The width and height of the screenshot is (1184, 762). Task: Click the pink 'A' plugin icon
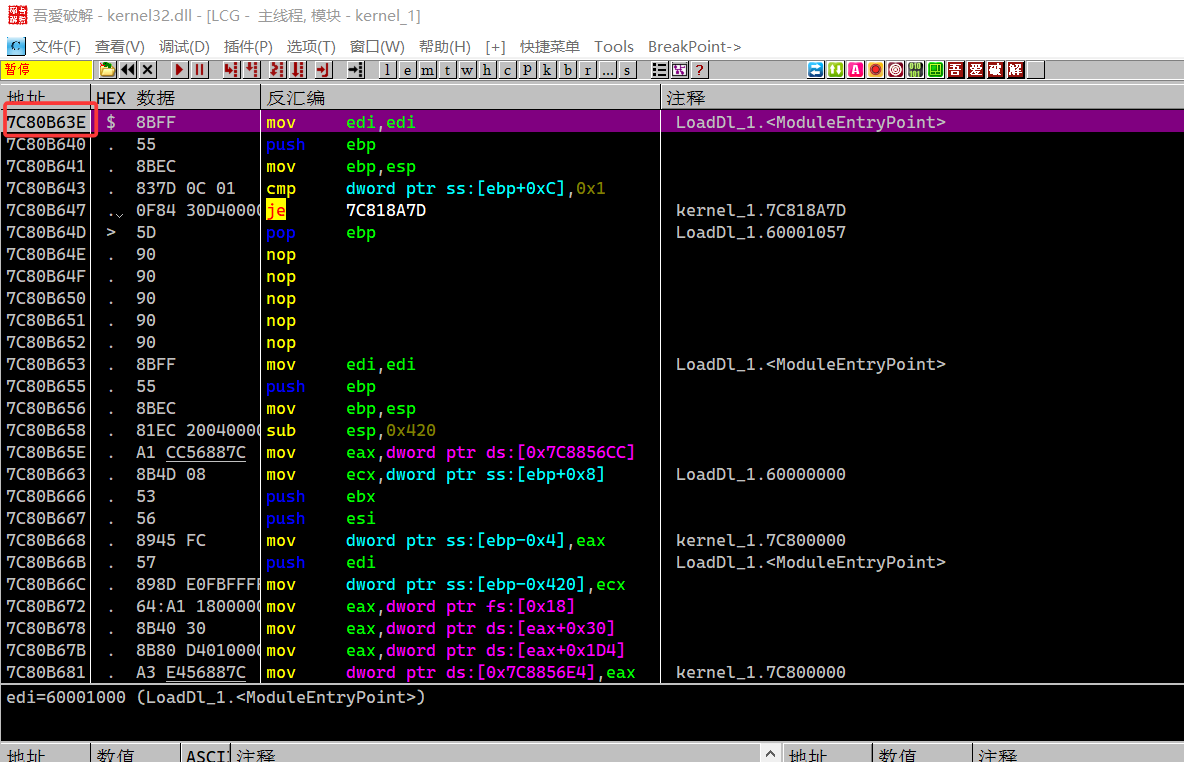[856, 70]
